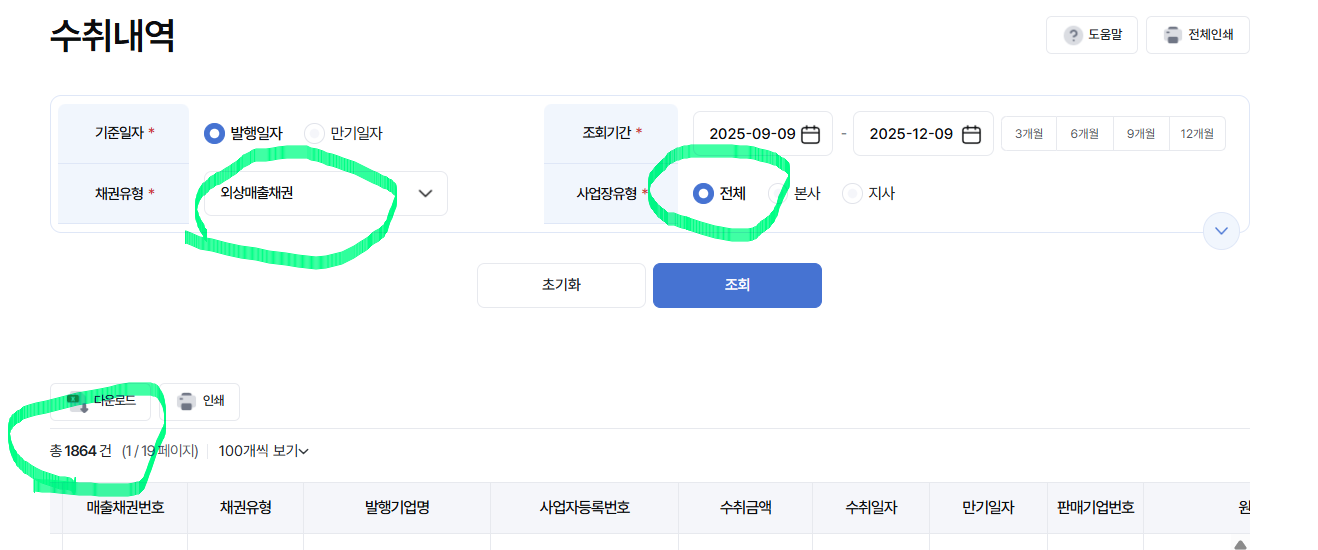Open the end date calendar icon
The height and width of the screenshot is (550, 1318).
click(971, 134)
